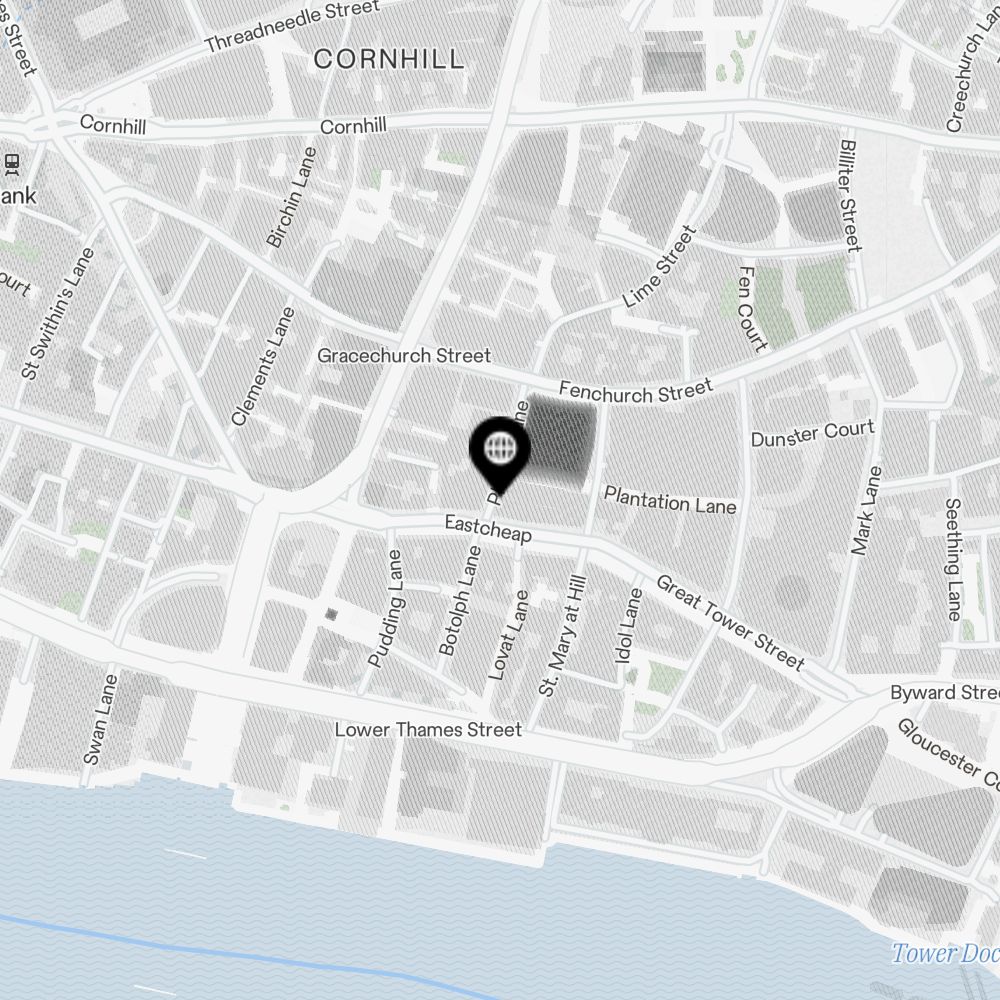Select the Threadneedle Street label
This screenshot has height=1000, width=1000.
tap(292, 26)
